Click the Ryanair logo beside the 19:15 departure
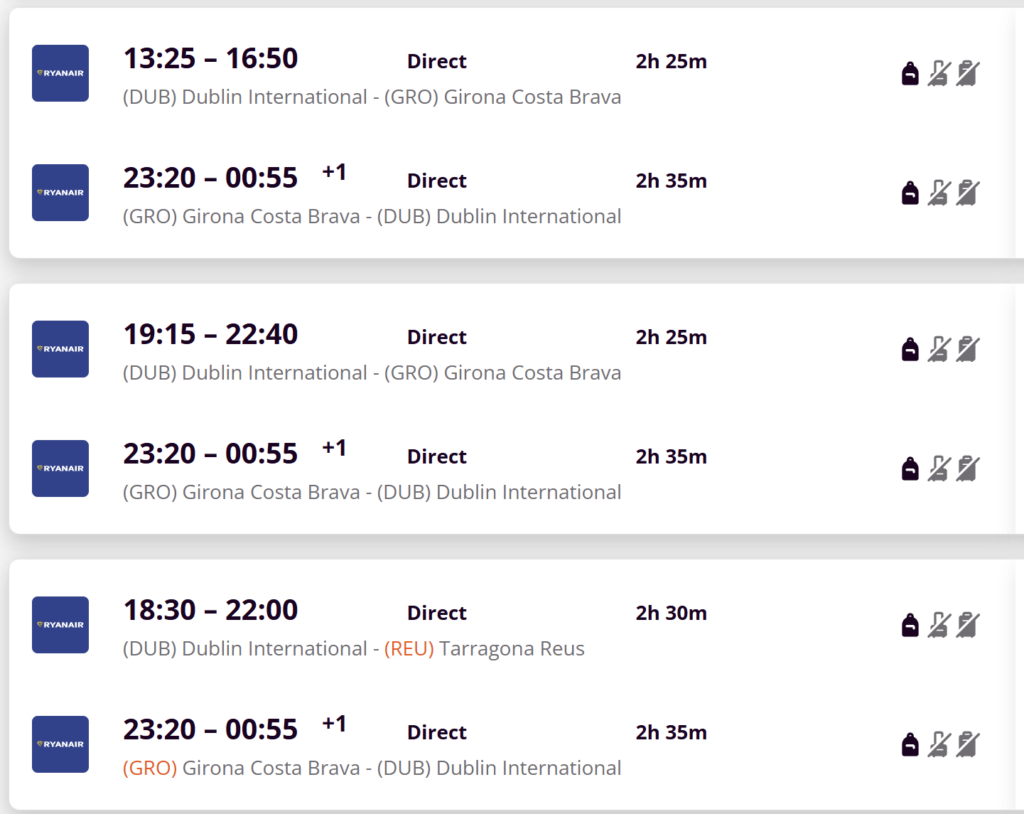The width and height of the screenshot is (1024, 814). [x=60, y=349]
